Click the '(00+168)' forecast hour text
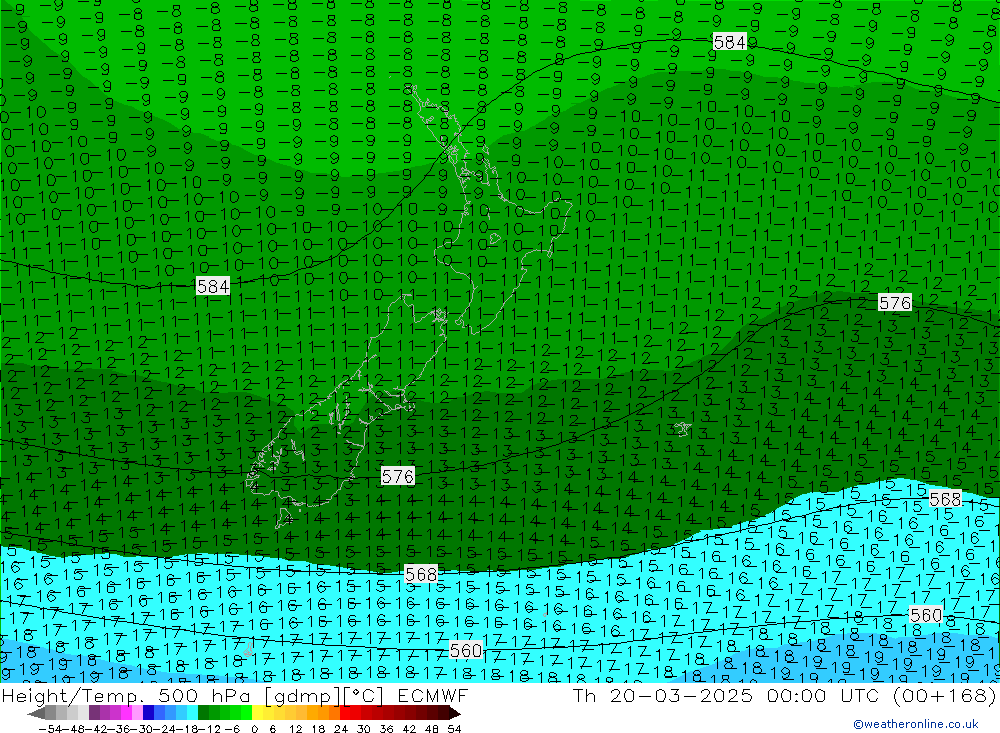The width and height of the screenshot is (1000, 733). pyautogui.click(x=945, y=695)
